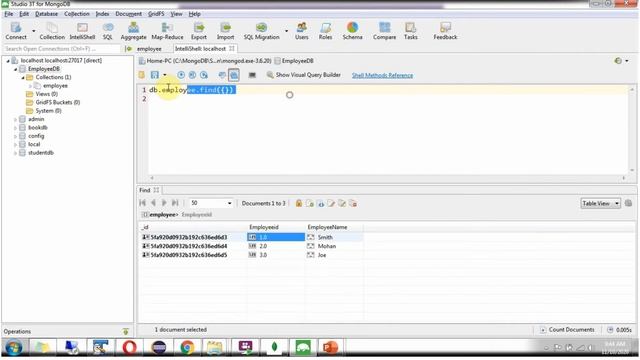The height and width of the screenshot is (360, 640).
Task: Collapse the localhost connection node
Action: point(8,60)
